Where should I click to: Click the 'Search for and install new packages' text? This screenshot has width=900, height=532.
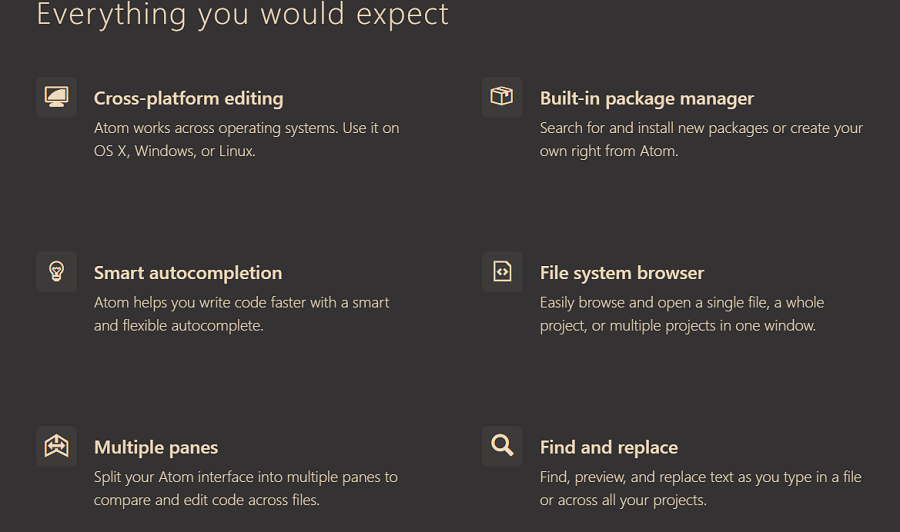point(701,139)
